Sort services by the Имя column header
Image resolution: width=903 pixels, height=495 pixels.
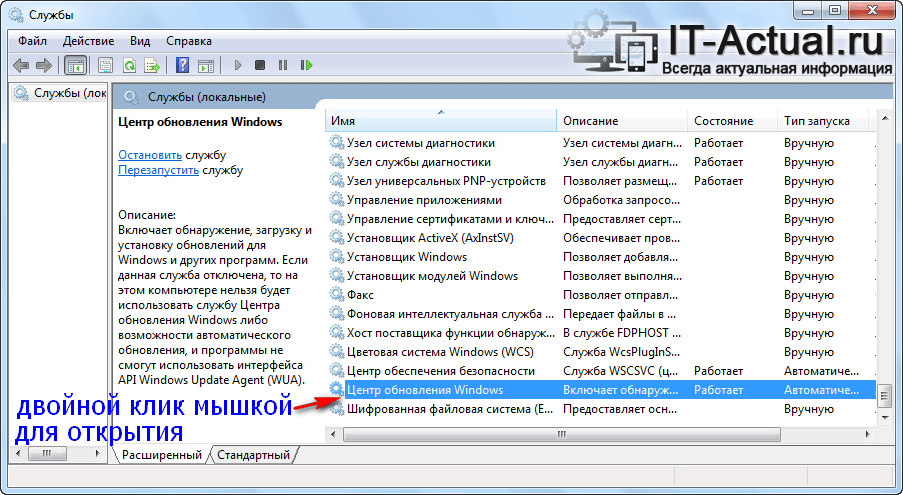pyautogui.click(x=440, y=120)
